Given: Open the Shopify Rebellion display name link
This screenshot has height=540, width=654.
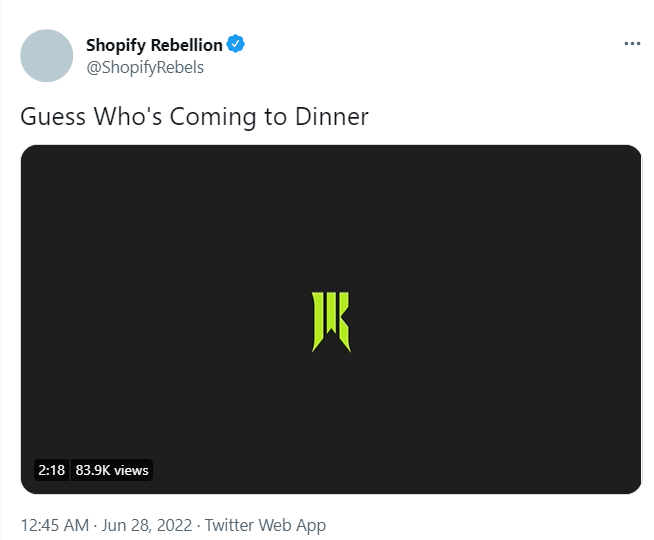Looking at the screenshot, I should [x=154, y=45].
